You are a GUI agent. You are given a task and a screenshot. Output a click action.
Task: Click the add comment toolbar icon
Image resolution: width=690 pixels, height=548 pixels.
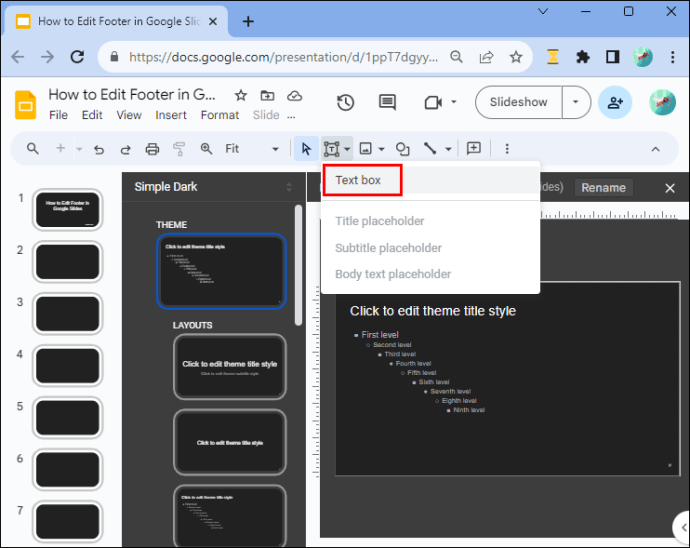(x=473, y=148)
